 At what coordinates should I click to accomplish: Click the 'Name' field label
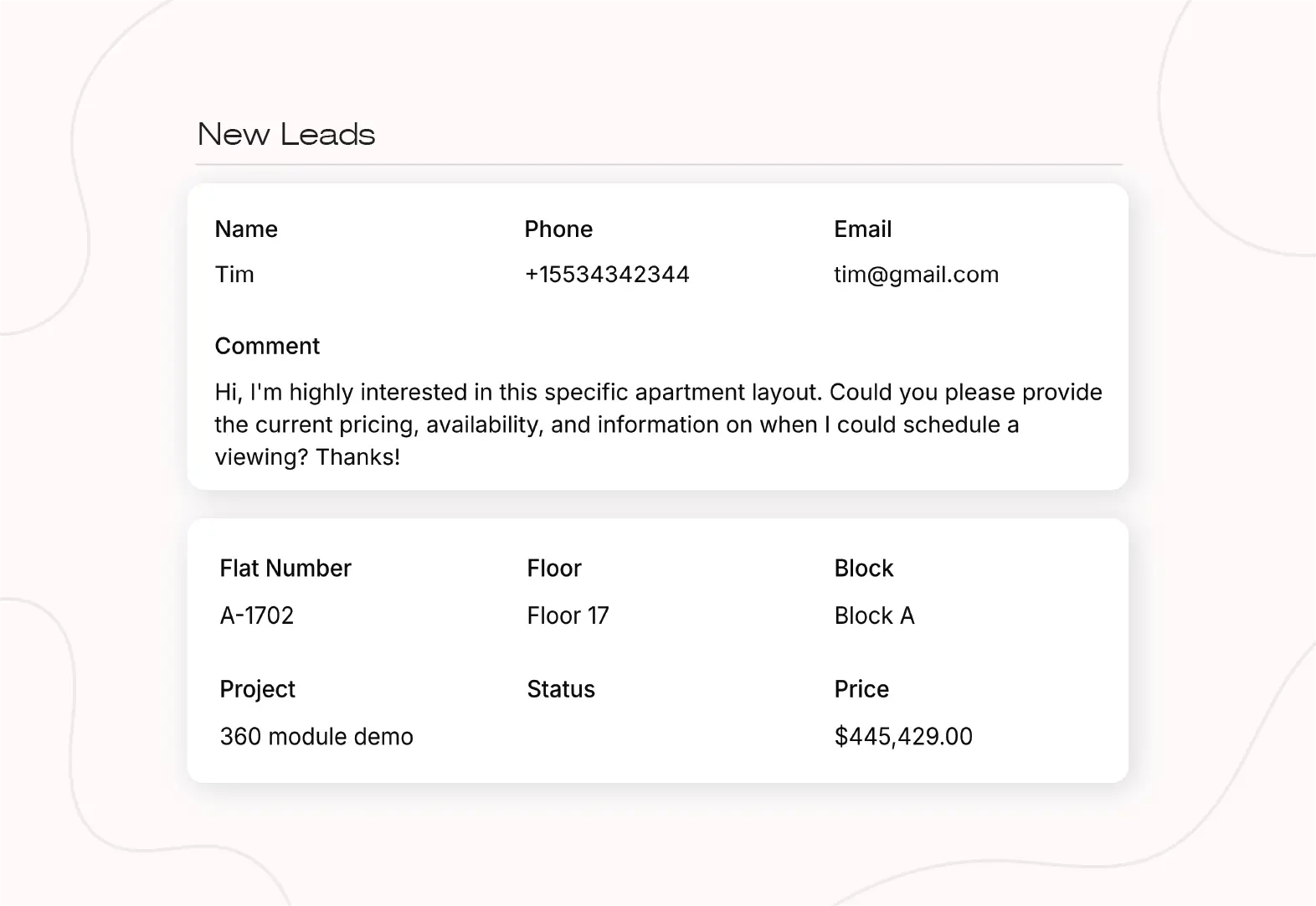point(246,229)
